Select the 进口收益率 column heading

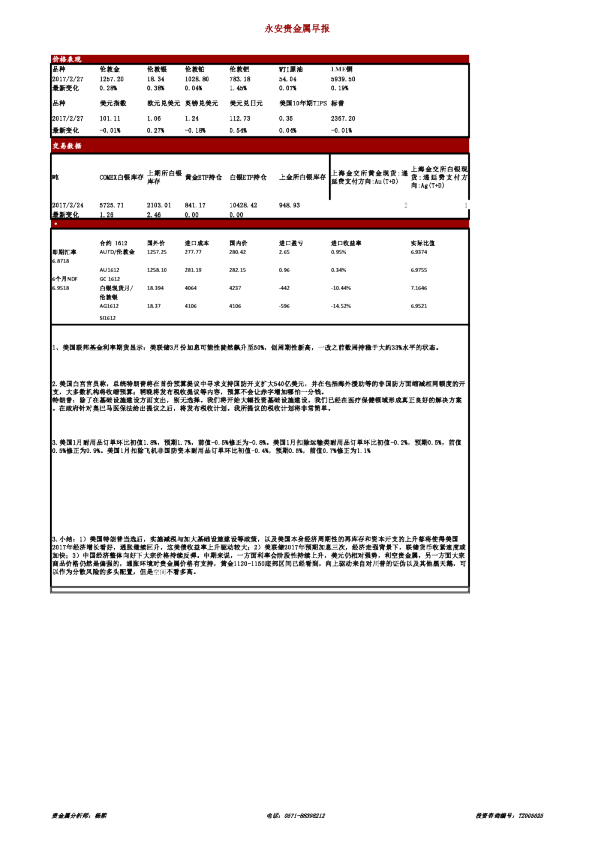click(x=346, y=243)
